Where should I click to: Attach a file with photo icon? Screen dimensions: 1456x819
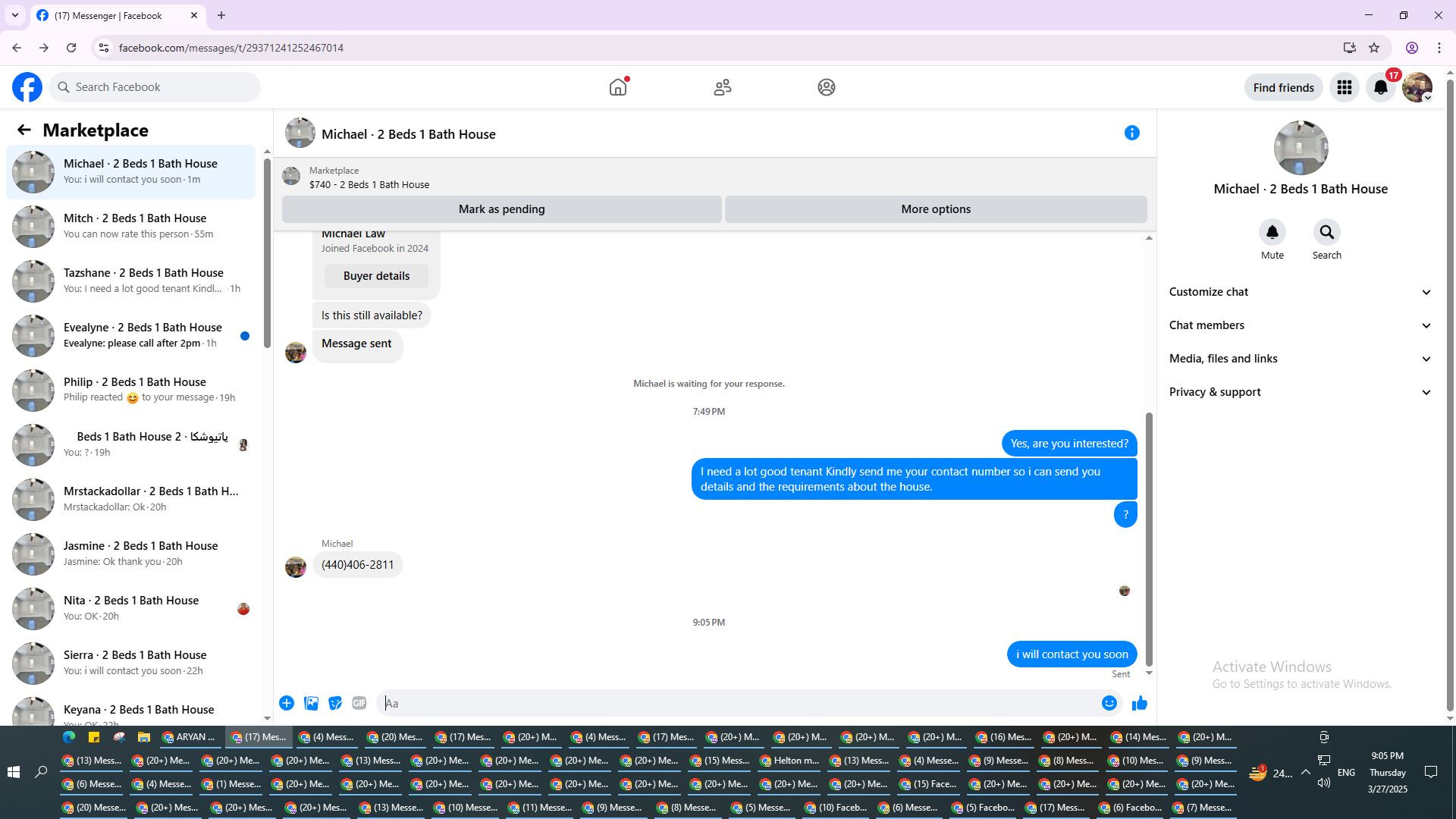click(311, 703)
